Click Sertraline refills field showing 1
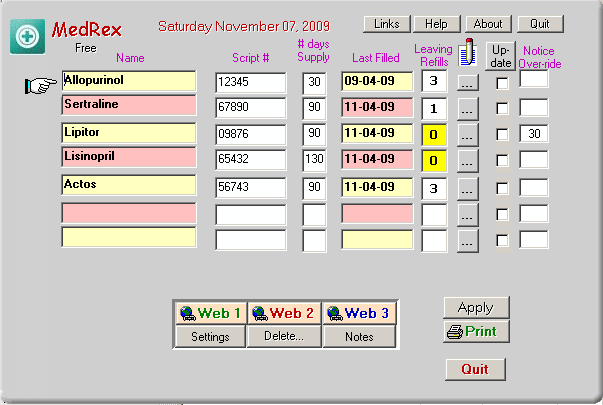 pyautogui.click(x=434, y=109)
